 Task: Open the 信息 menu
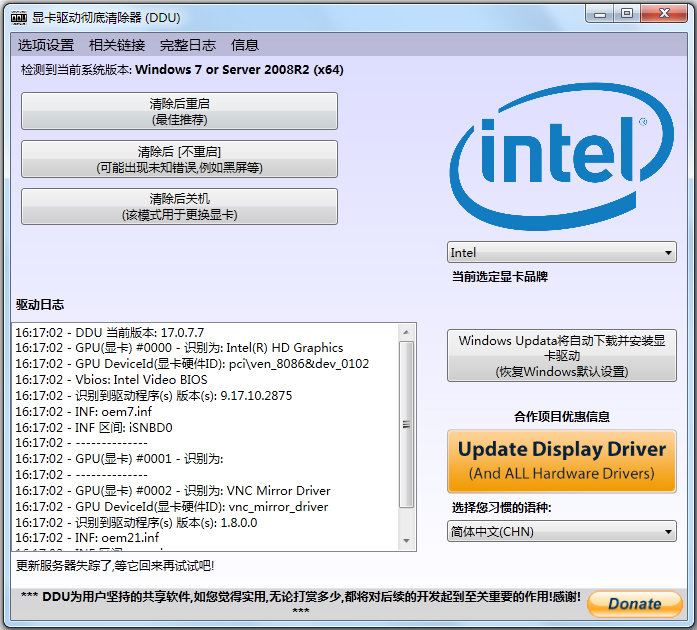[244, 45]
